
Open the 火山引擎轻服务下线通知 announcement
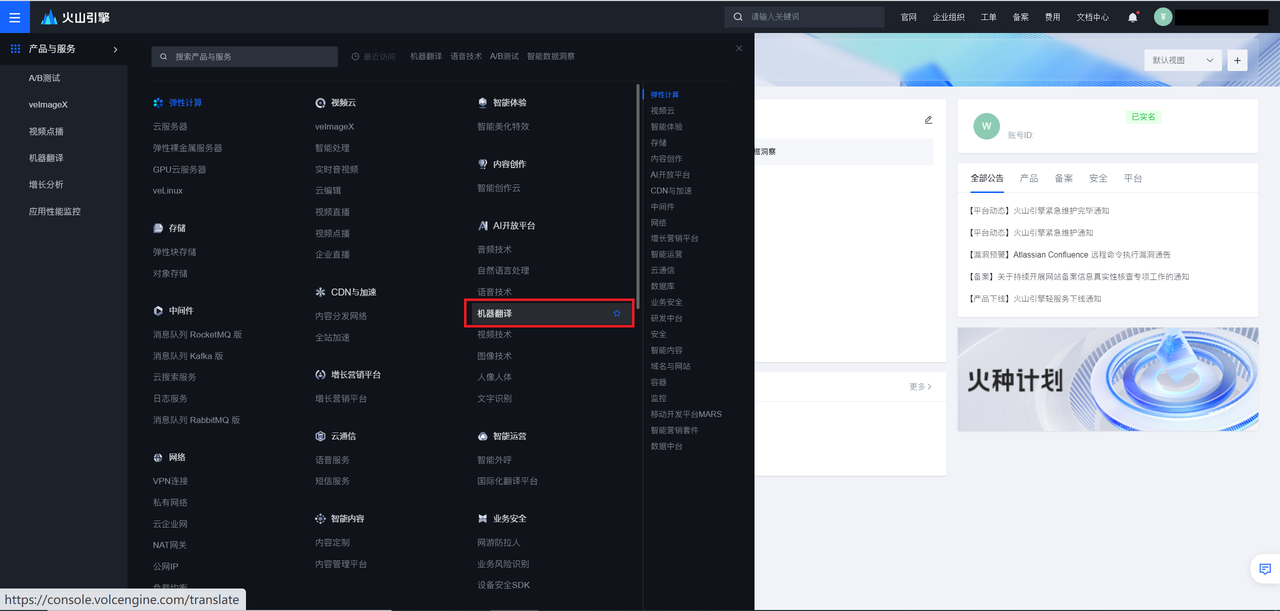tap(1035, 299)
